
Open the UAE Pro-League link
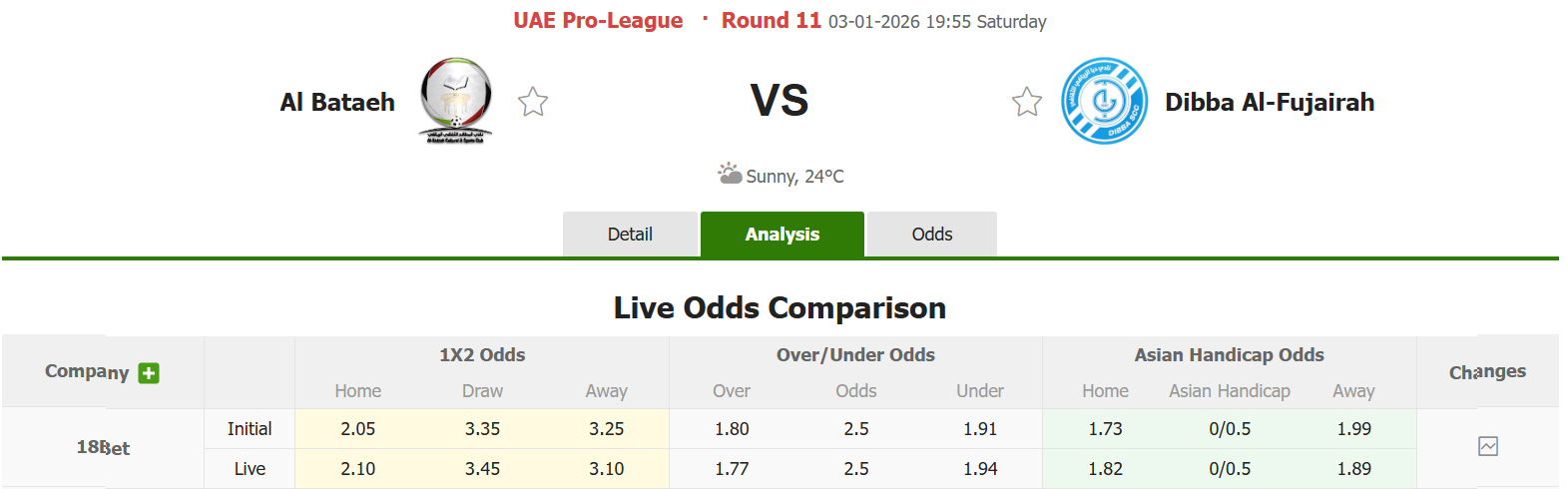tap(598, 21)
